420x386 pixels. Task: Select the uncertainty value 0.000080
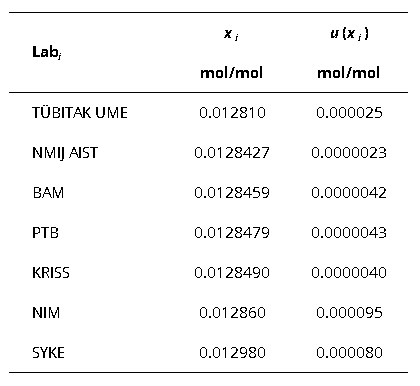(x=349, y=353)
